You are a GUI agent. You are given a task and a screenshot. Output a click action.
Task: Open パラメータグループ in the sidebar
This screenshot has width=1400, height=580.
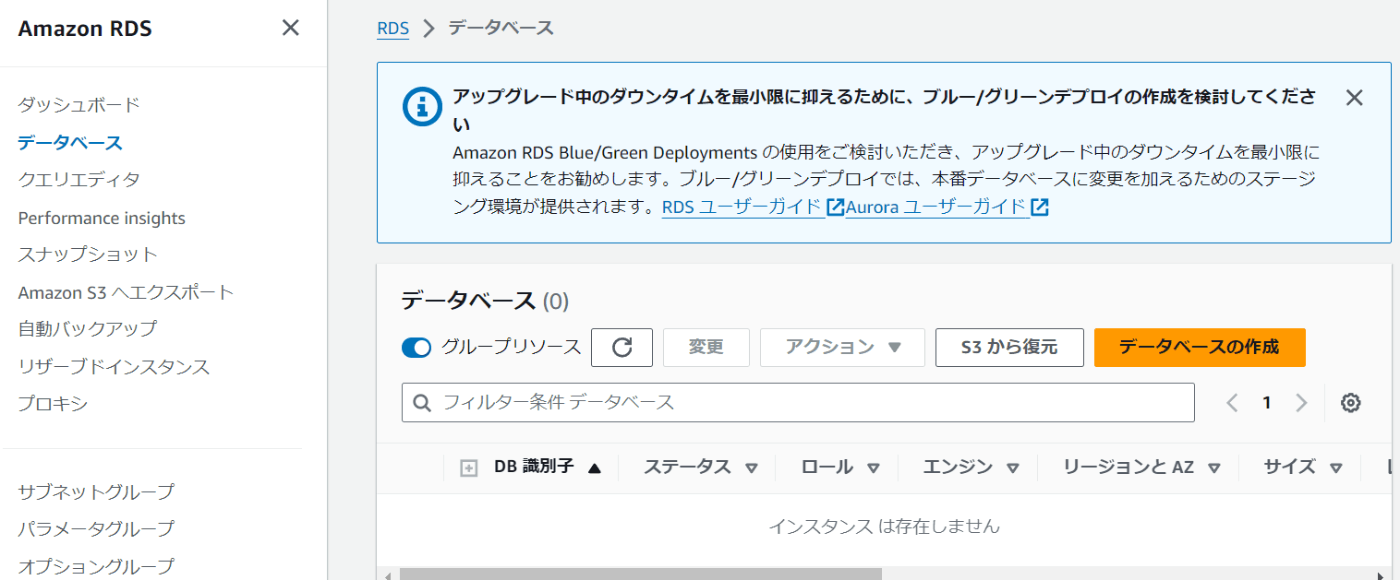[x=96, y=528]
